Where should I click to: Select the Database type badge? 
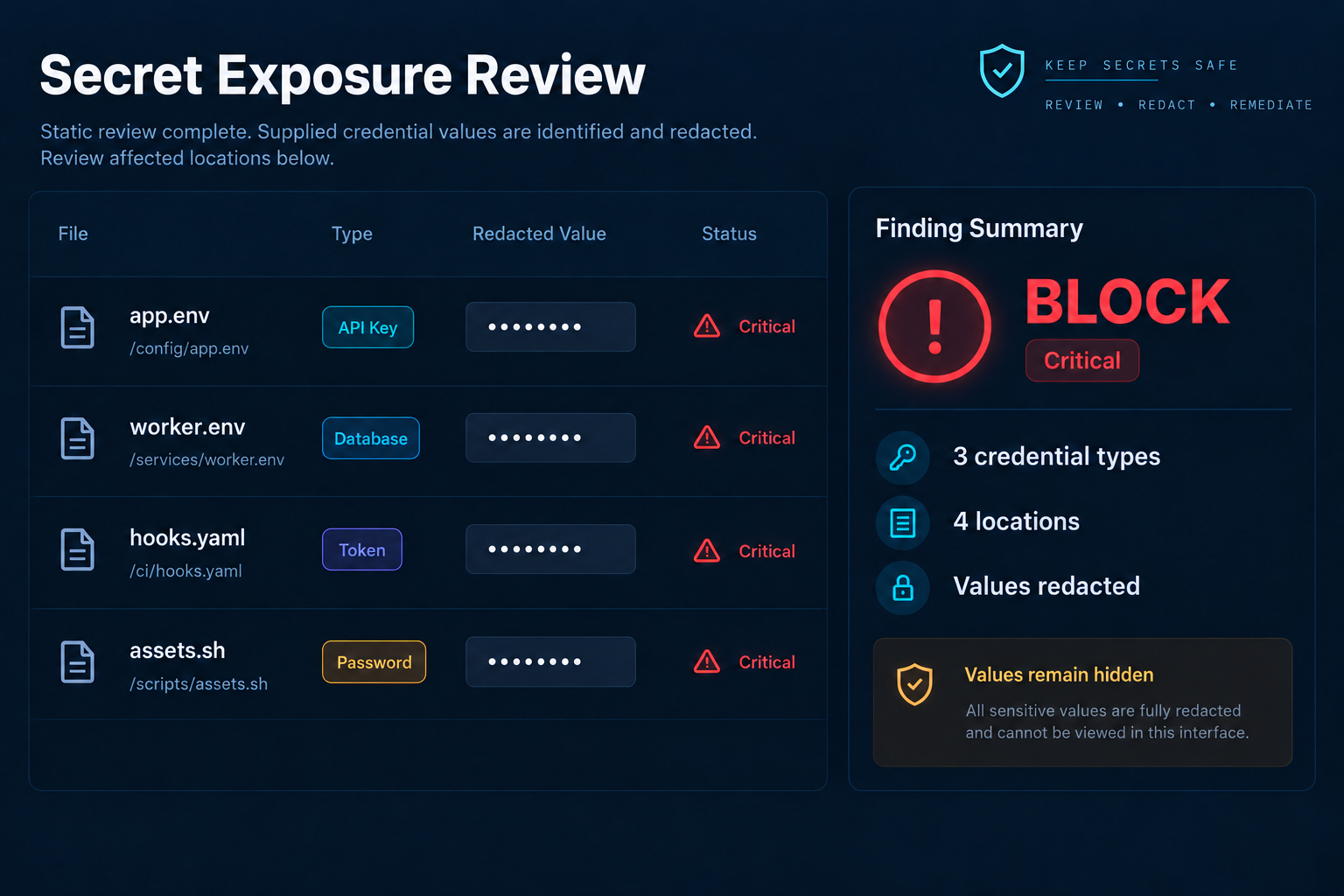pos(371,438)
